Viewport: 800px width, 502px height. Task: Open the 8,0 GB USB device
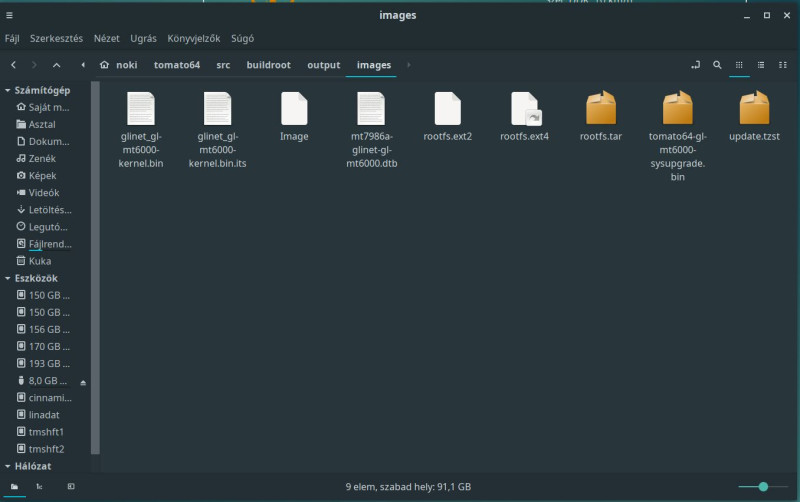pos(42,381)
